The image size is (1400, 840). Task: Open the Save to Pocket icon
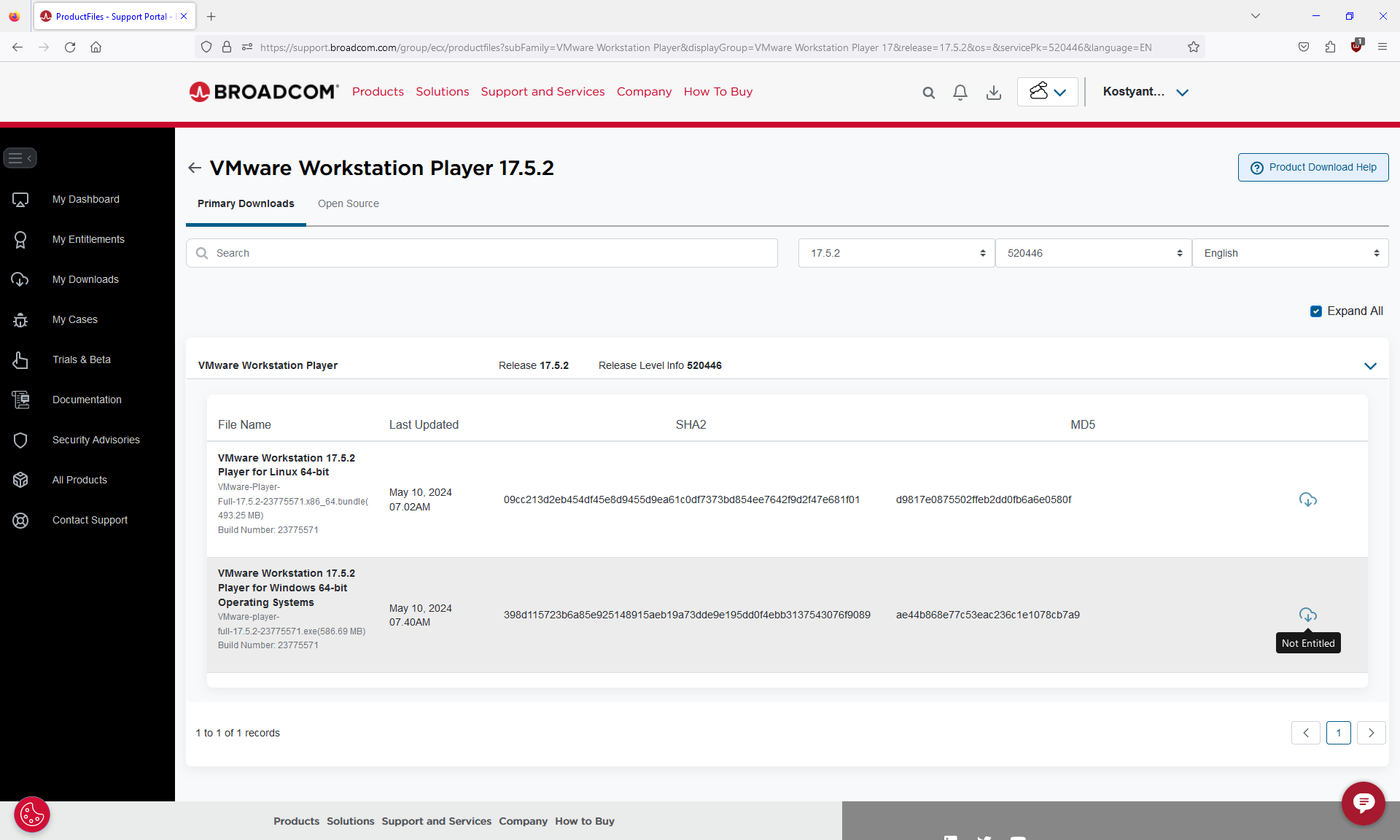(x=1303, y=47)
